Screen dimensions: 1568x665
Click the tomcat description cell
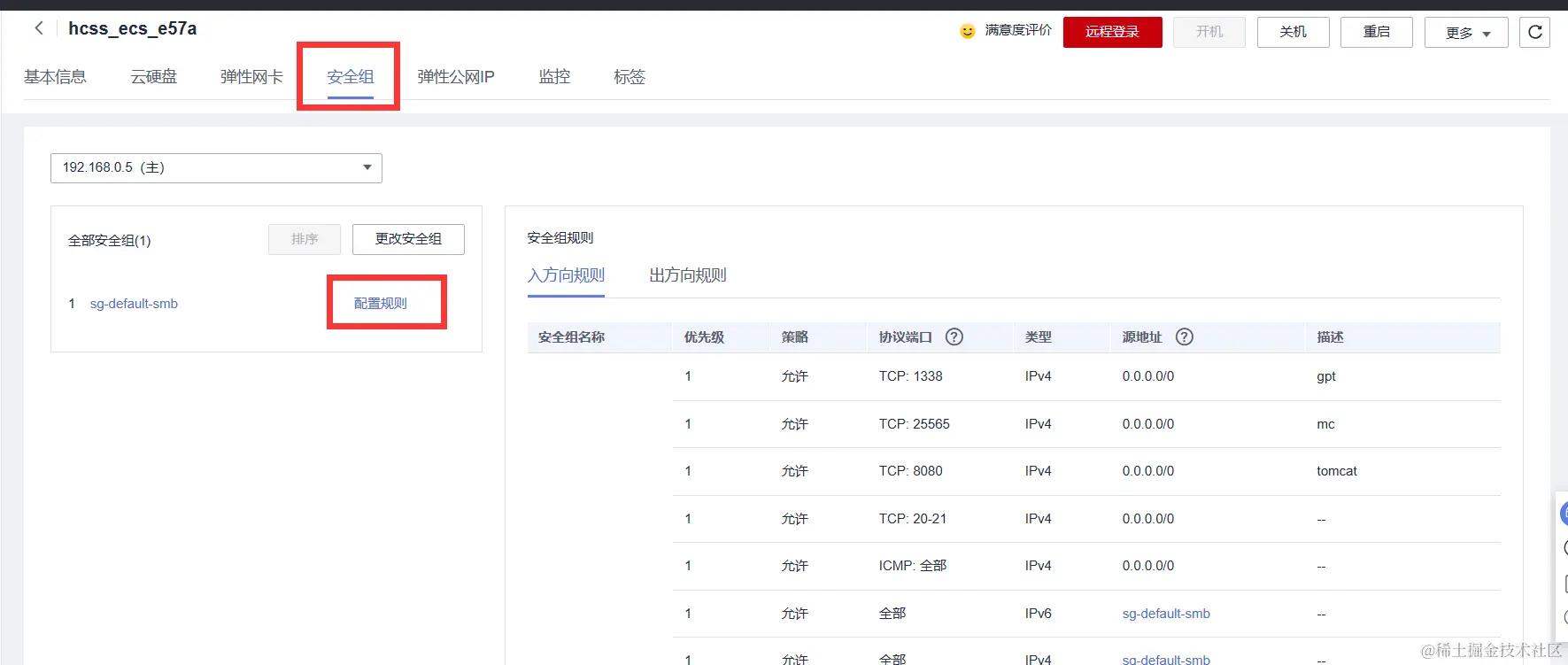(1337, 471)
